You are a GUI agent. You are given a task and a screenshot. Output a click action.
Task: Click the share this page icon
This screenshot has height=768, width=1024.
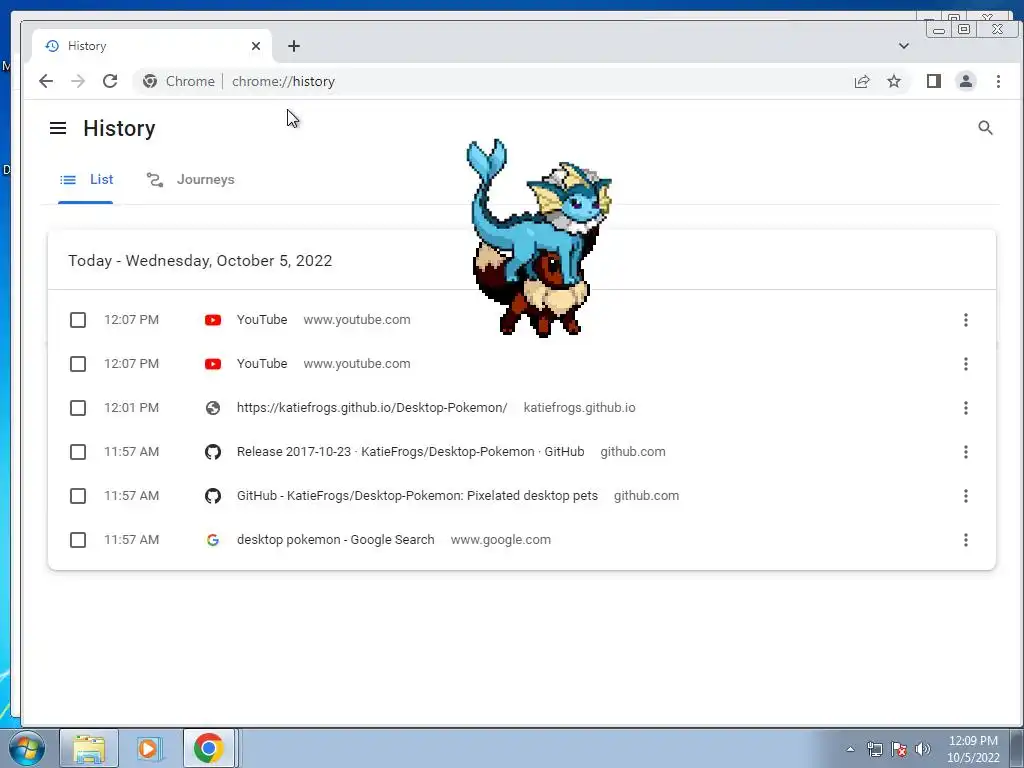click(x=862, y=81)
